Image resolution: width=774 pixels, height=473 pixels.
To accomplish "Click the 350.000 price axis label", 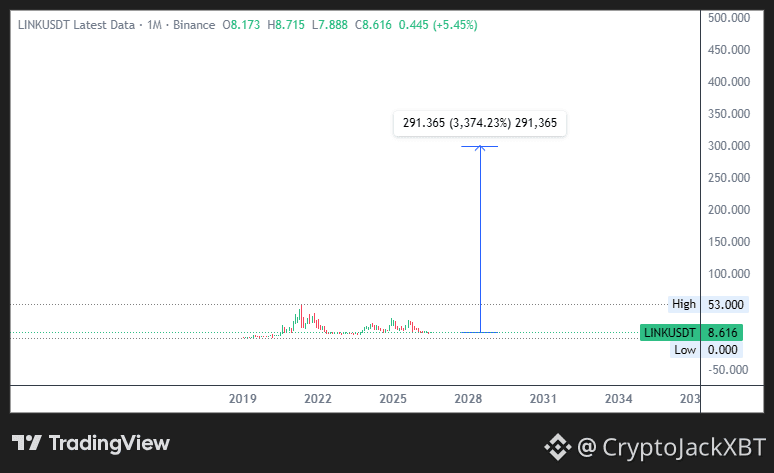I will [x=729, y=114].
